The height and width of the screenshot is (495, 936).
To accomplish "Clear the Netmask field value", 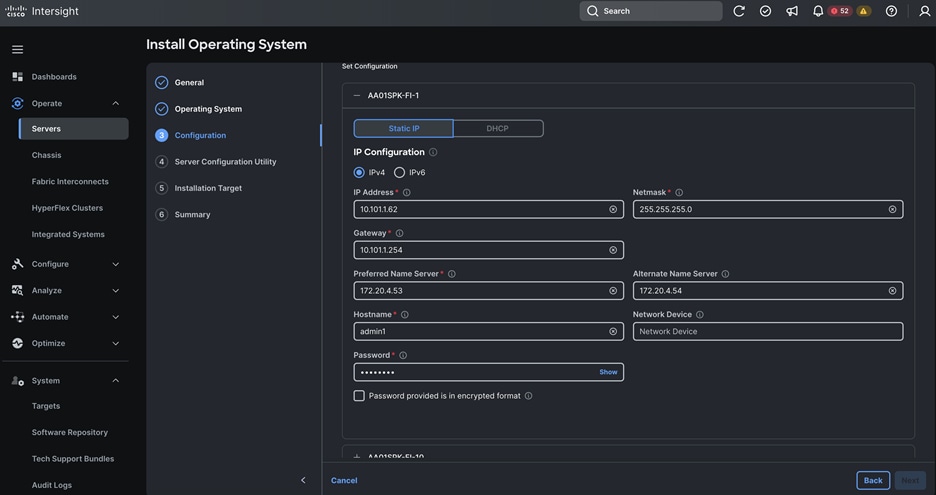I will click(892, 209).
